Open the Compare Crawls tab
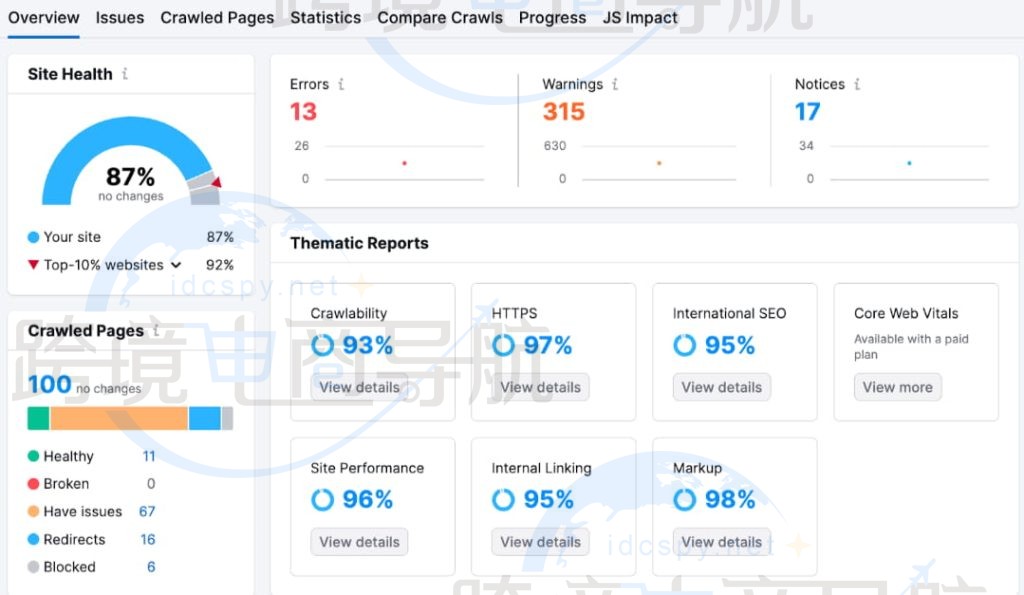Viewport: 1024px width, 595px height. [440, 17]
